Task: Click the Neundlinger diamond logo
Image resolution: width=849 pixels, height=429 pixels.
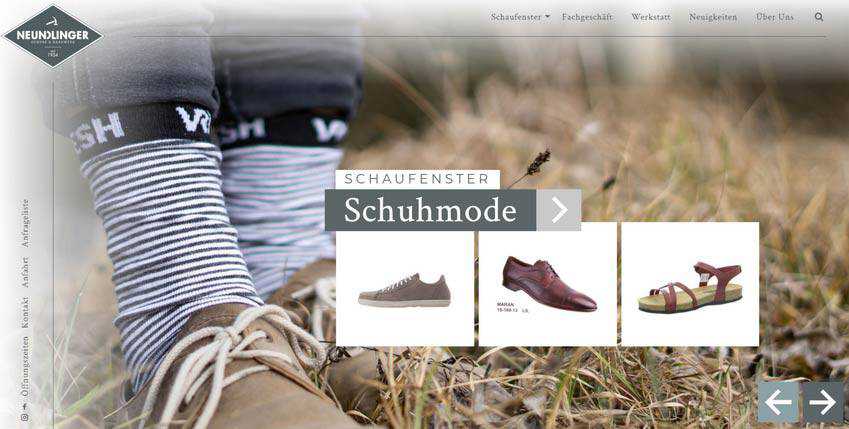Action: (x=53, y=36)
